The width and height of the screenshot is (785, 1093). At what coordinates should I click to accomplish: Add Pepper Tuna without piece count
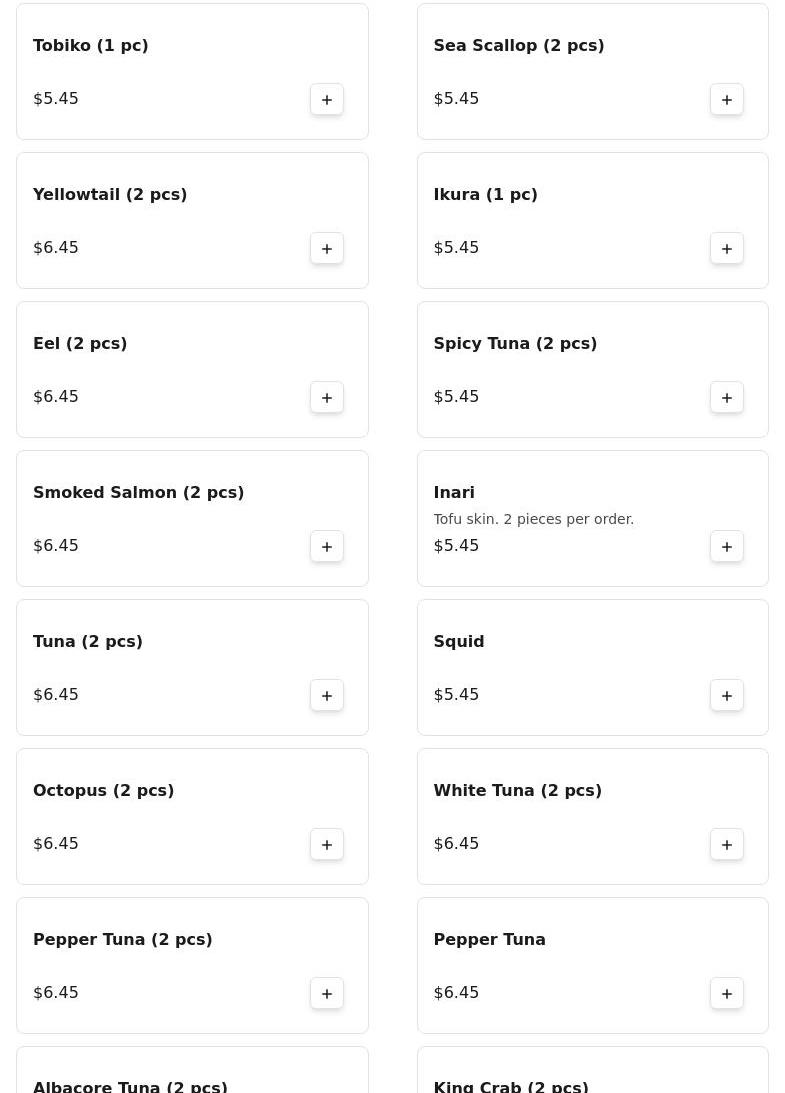click(727, 993)
